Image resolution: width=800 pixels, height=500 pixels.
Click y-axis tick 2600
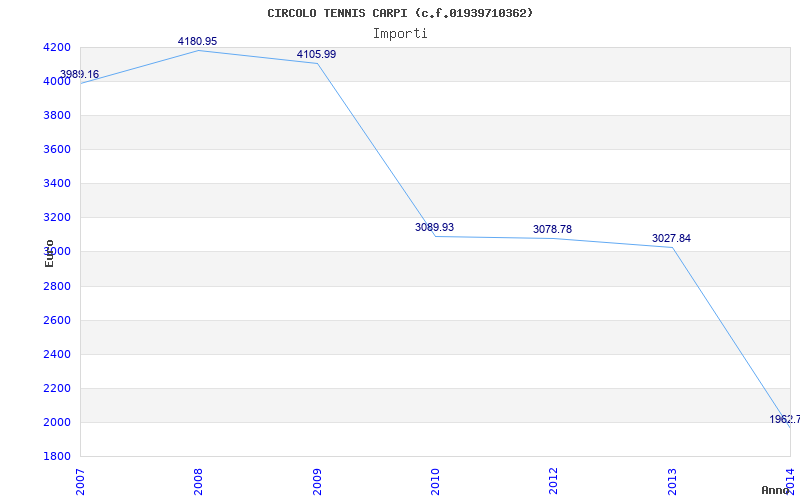tap(57, 320)
